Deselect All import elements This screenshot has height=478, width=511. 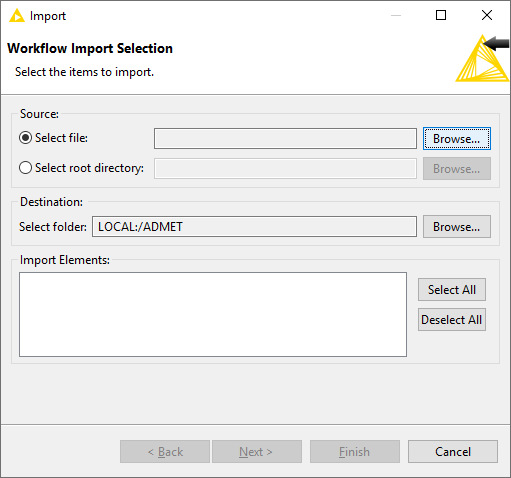point(452,320)
